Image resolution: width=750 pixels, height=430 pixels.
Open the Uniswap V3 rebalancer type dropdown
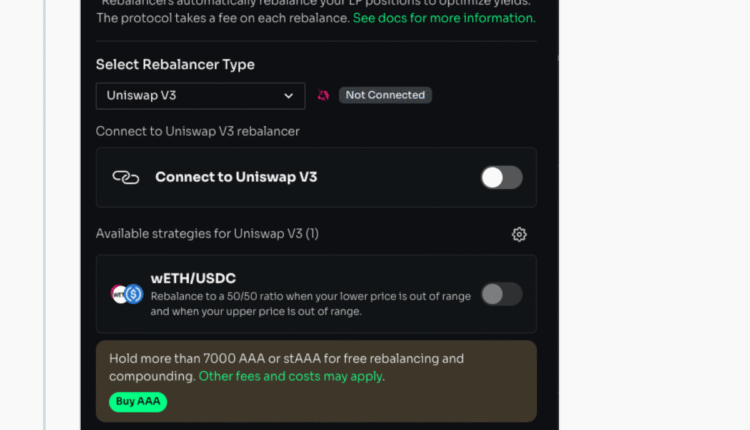(x=200, y=95)
